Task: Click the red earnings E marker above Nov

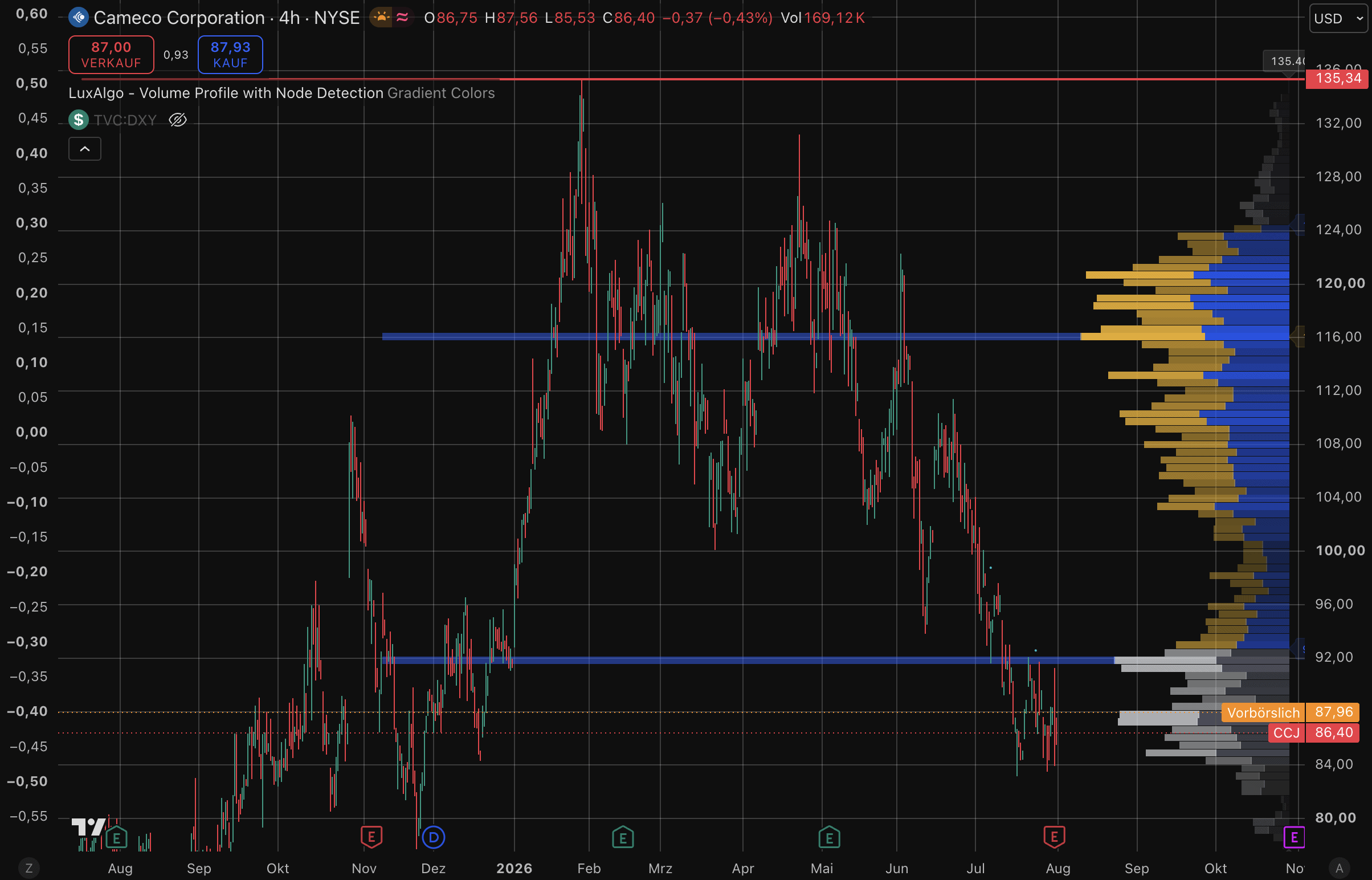Action: point(371,838)
